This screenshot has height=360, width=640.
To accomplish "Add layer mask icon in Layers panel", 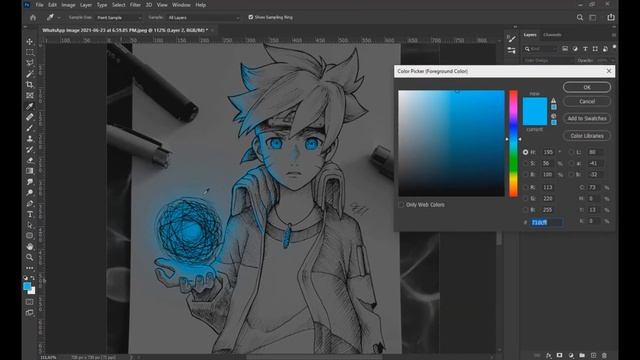I will [560, 356].
